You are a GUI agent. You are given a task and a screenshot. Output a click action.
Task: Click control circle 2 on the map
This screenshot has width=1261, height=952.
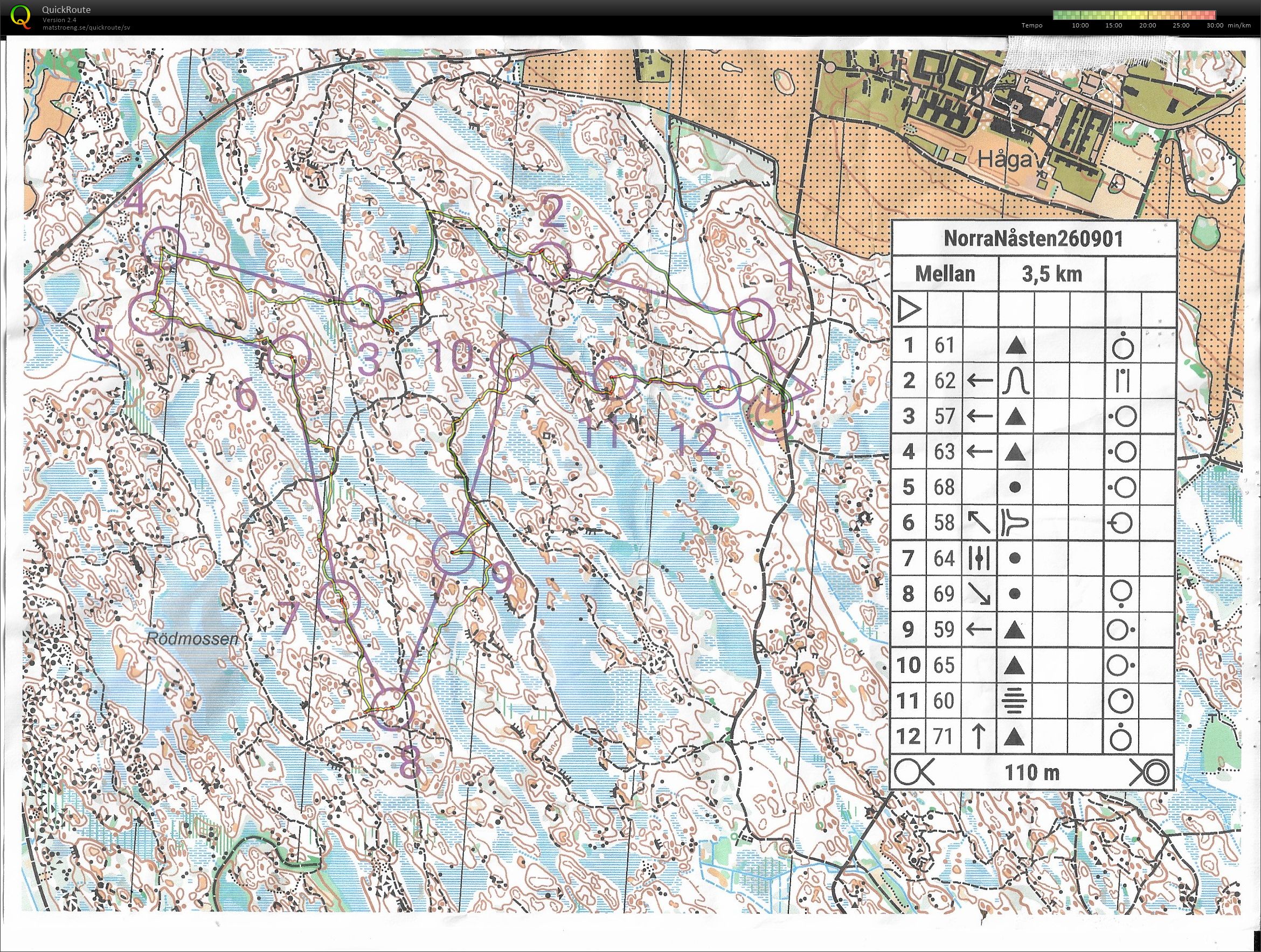pos(549,264)
